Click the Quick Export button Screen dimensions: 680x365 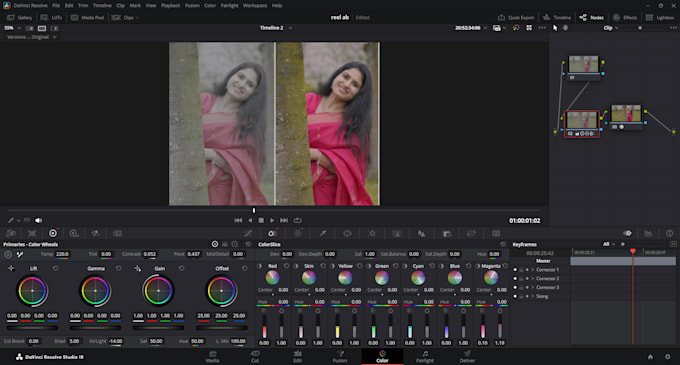coord(516,17)
